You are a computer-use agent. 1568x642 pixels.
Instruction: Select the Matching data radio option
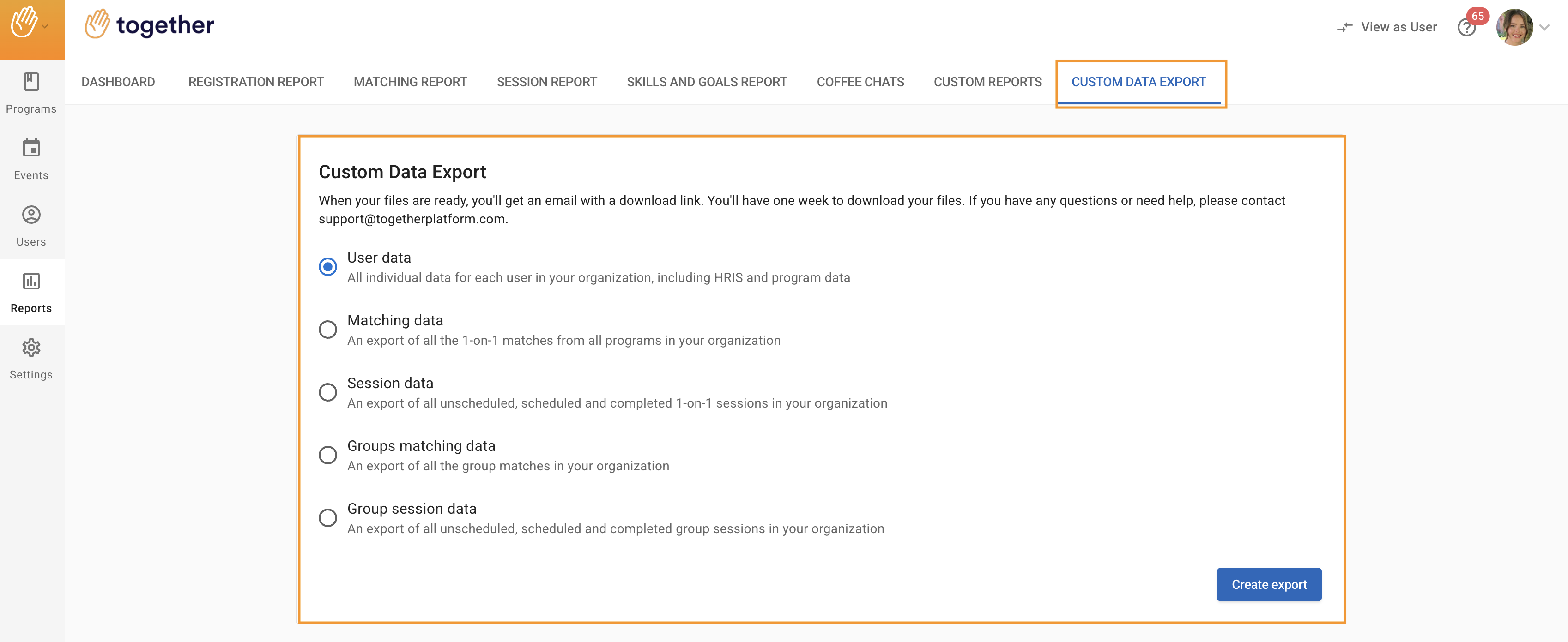coord(327,329)
